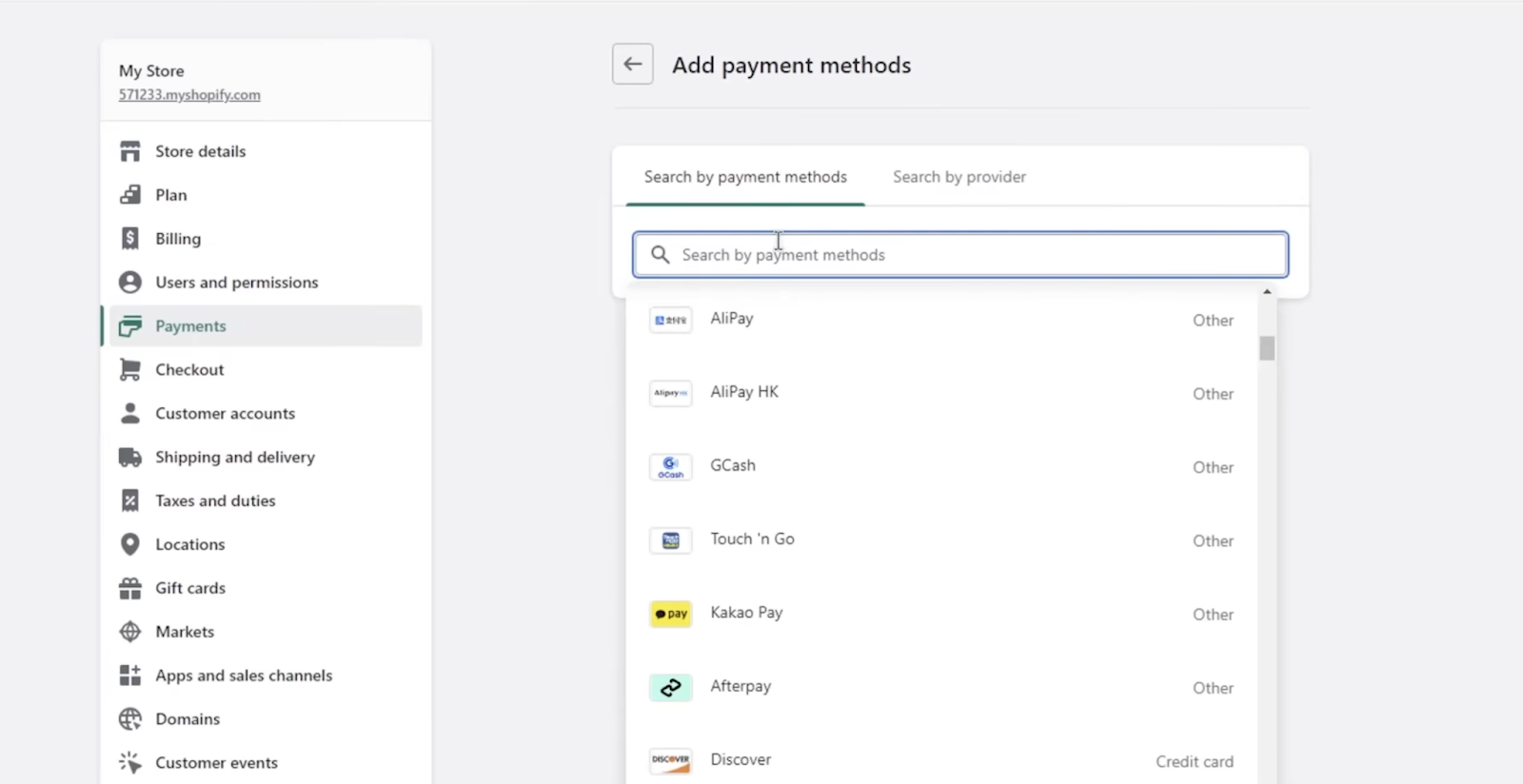Click the Kakao Pay yellow logo

[671, 615]
